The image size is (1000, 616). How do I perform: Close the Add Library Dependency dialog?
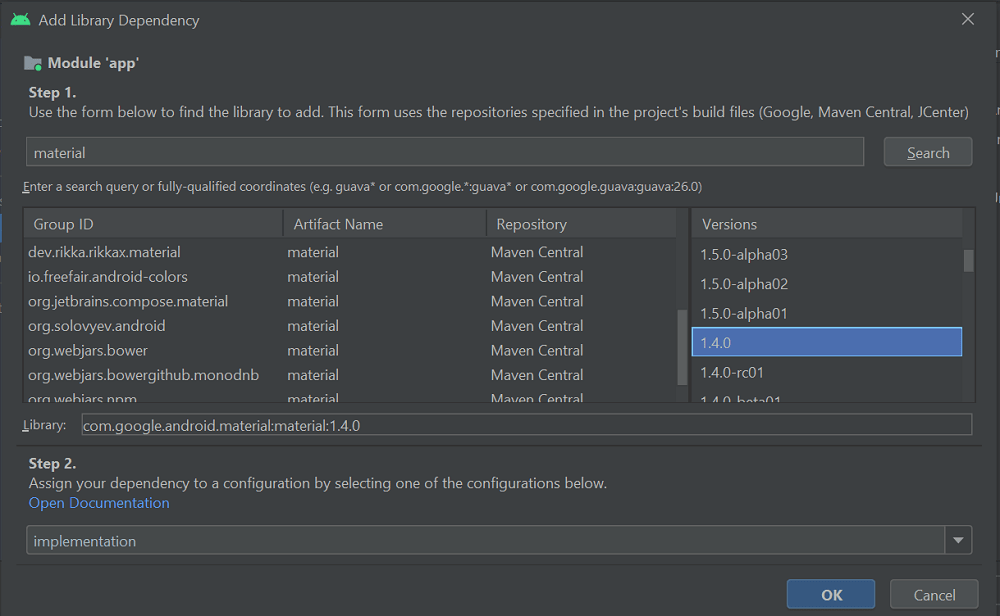[966, 18]
